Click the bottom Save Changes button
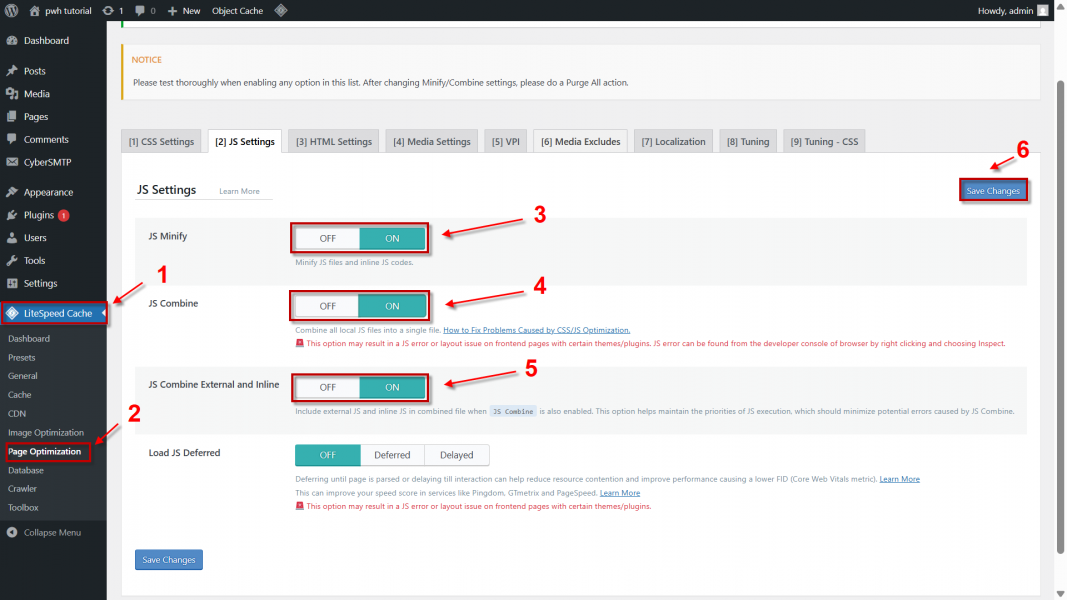 pos(169,560)
